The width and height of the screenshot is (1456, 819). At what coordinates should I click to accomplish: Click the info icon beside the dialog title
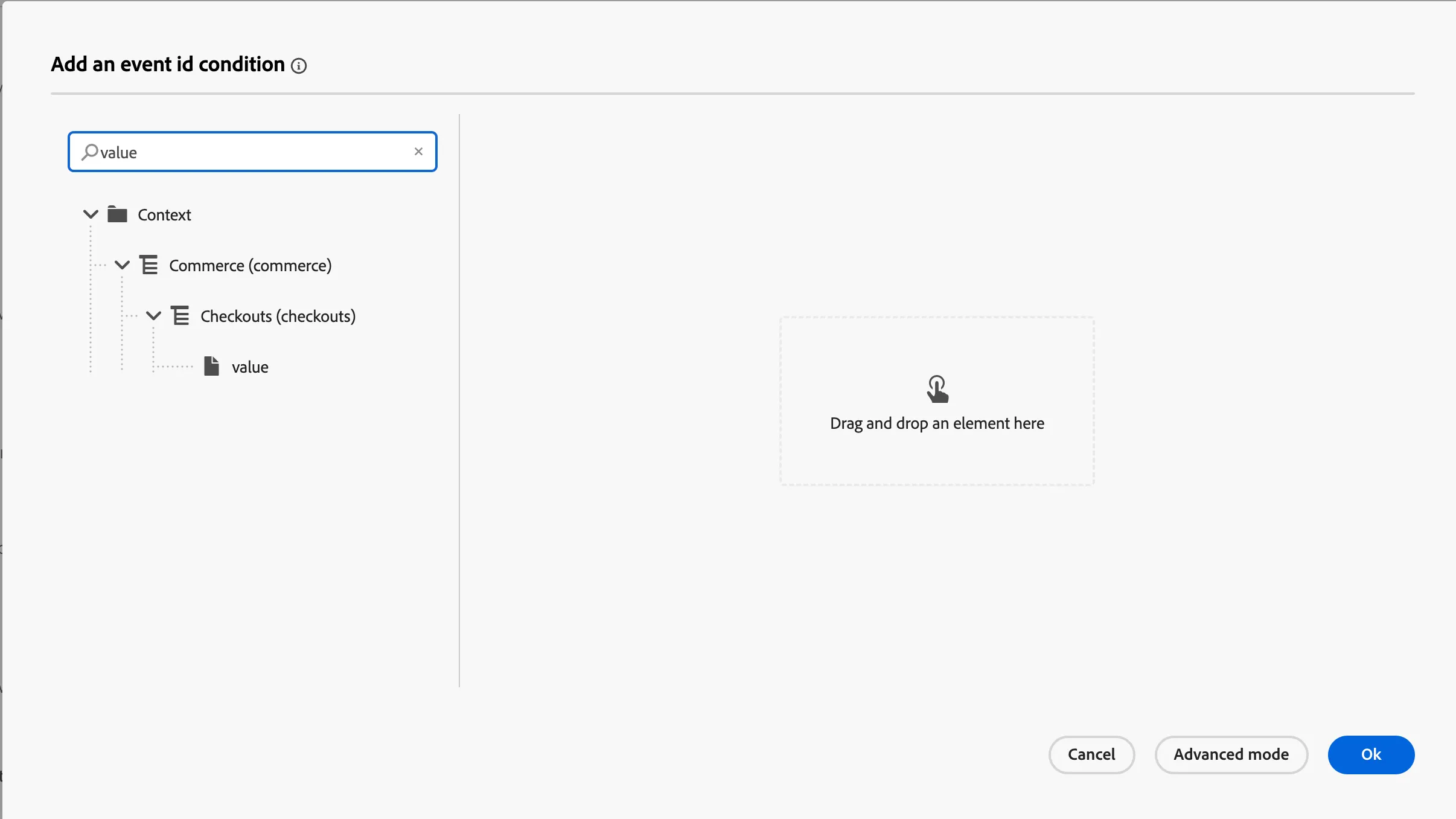(299, 66)
